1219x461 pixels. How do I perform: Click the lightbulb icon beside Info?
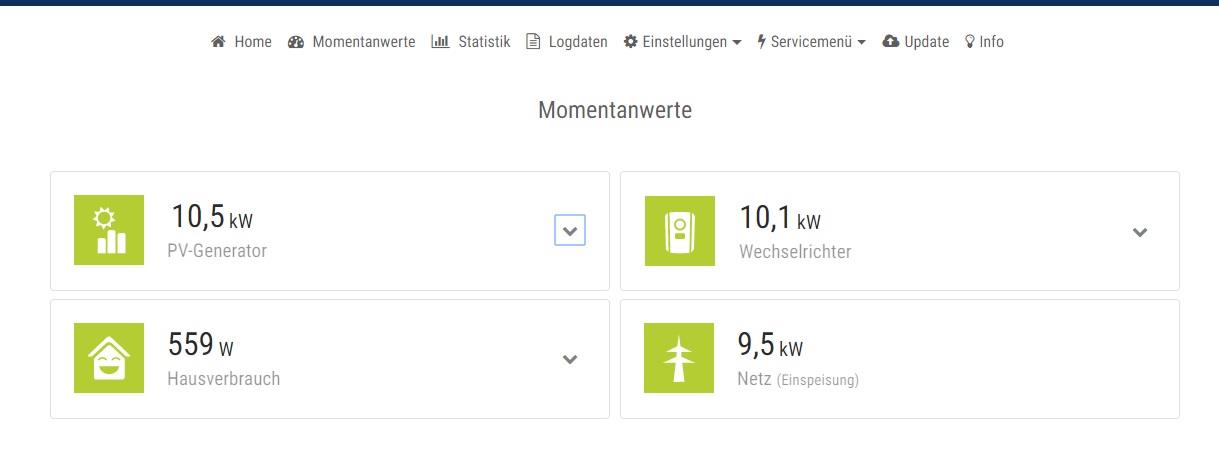pos(969,42)
